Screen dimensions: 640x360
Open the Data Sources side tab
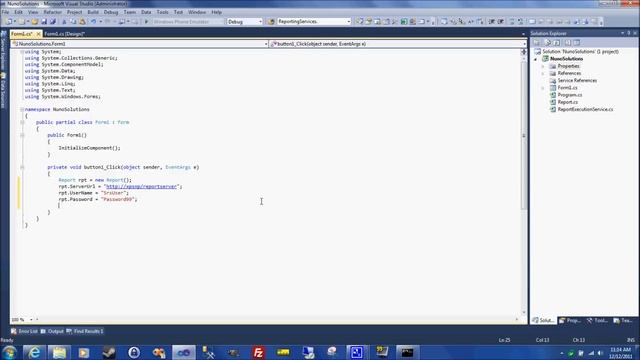point(3,91)
